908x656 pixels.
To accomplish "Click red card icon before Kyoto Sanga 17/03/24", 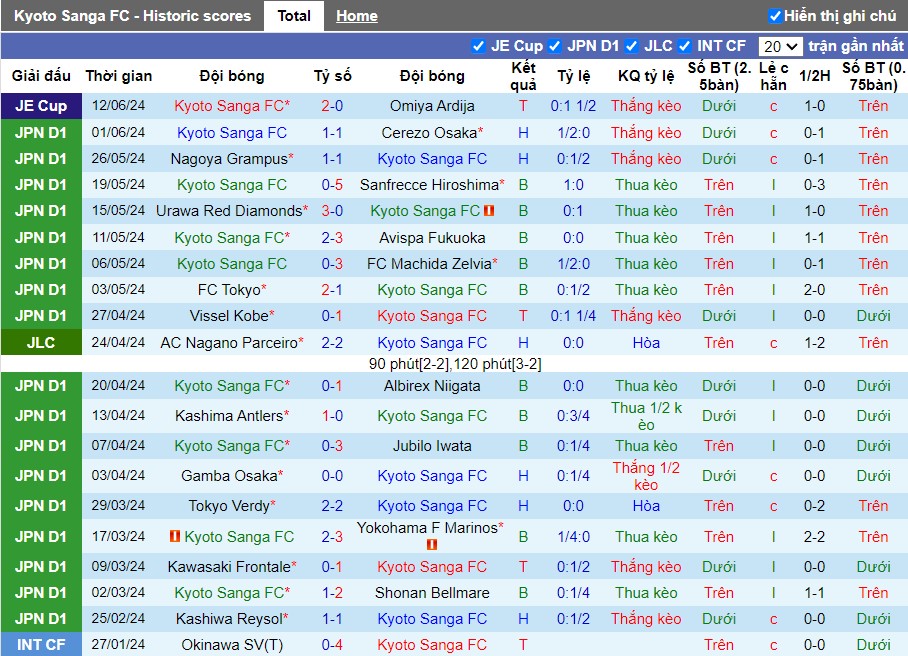I will 174,536.
